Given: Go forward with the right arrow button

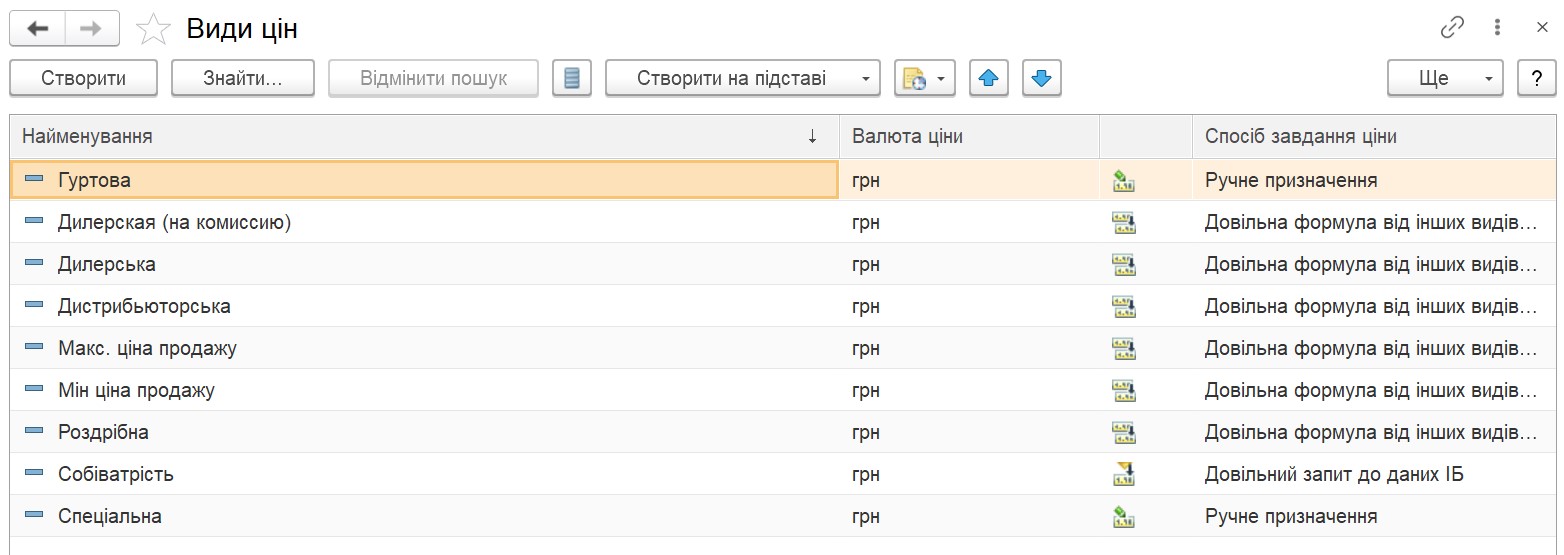Looking at the screenshot, I should 91,28.
